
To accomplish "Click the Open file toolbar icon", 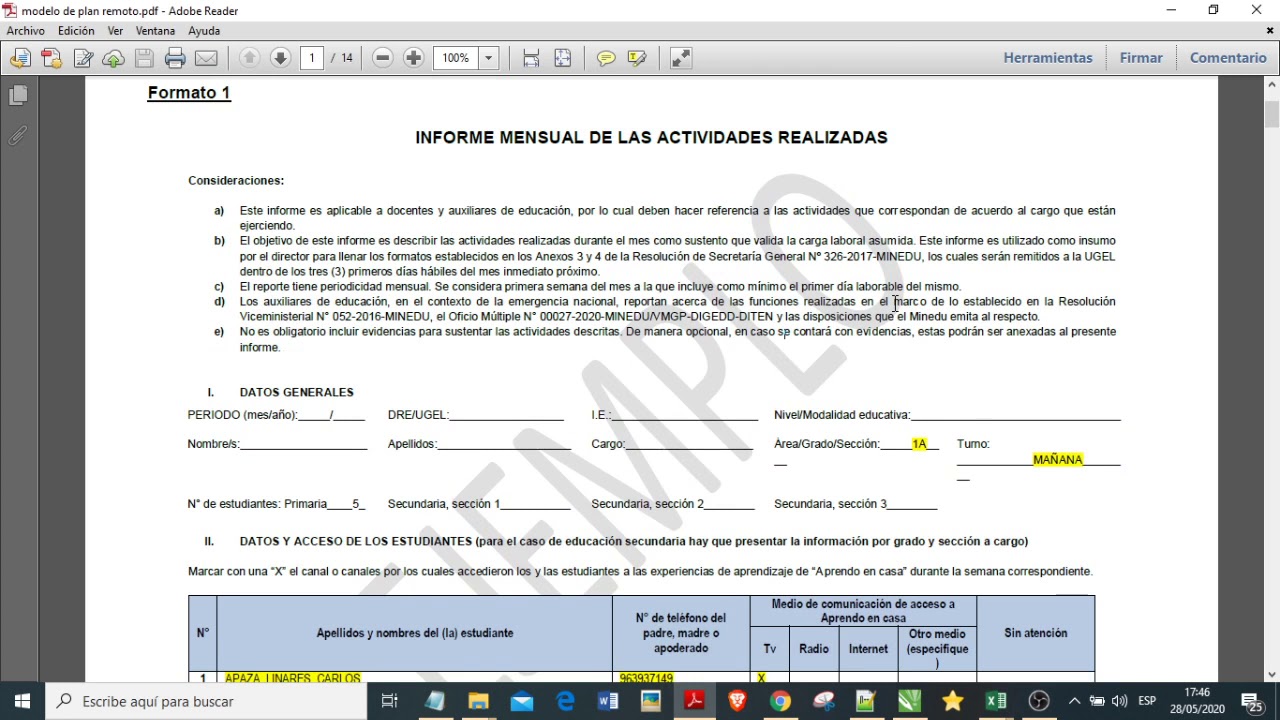I will (x=20, y=58).
